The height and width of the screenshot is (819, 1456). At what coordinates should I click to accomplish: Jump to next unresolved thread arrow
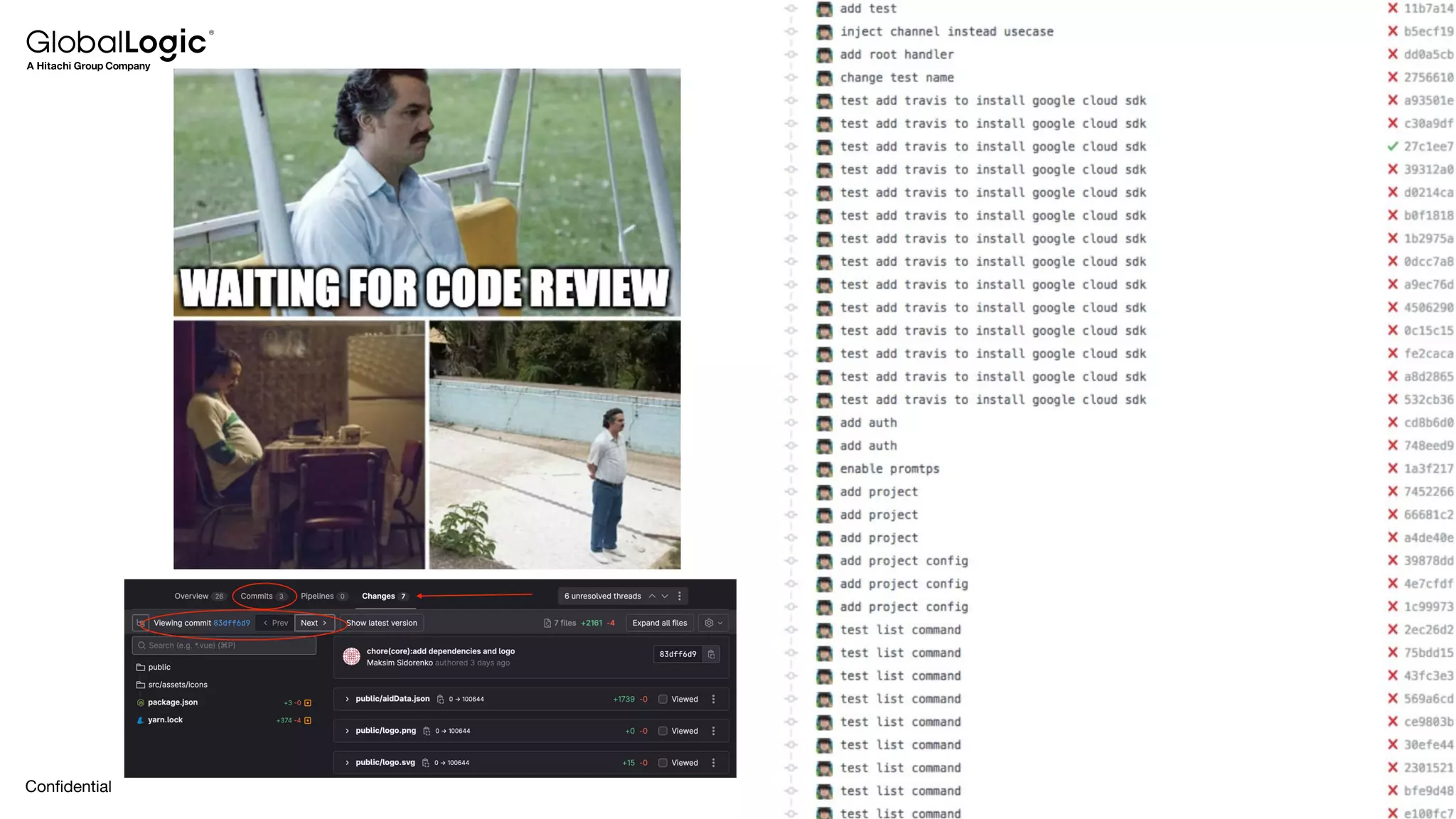665,596
